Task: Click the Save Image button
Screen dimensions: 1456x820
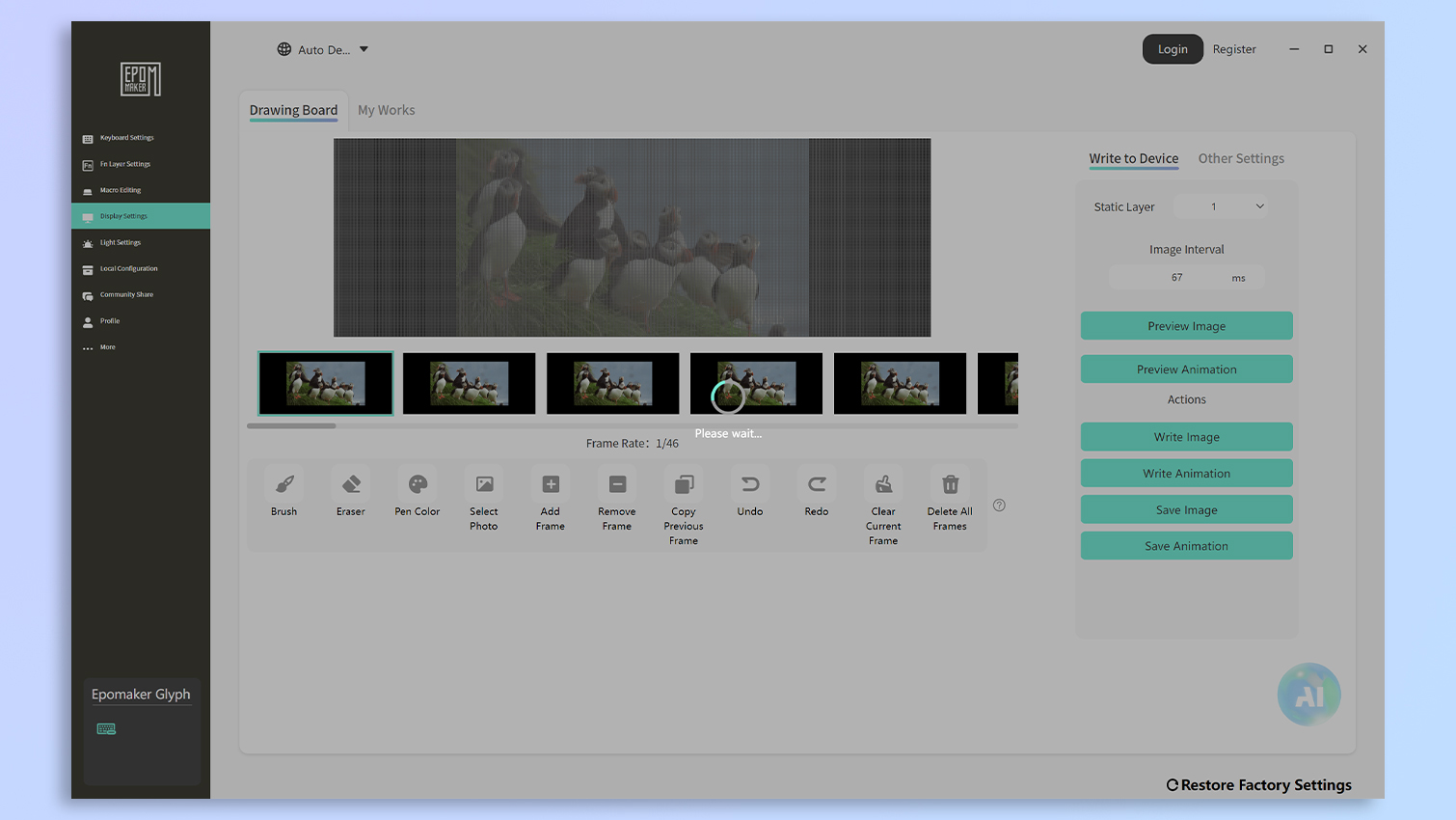Action: pyautogui.click(x=1186, y=510)
